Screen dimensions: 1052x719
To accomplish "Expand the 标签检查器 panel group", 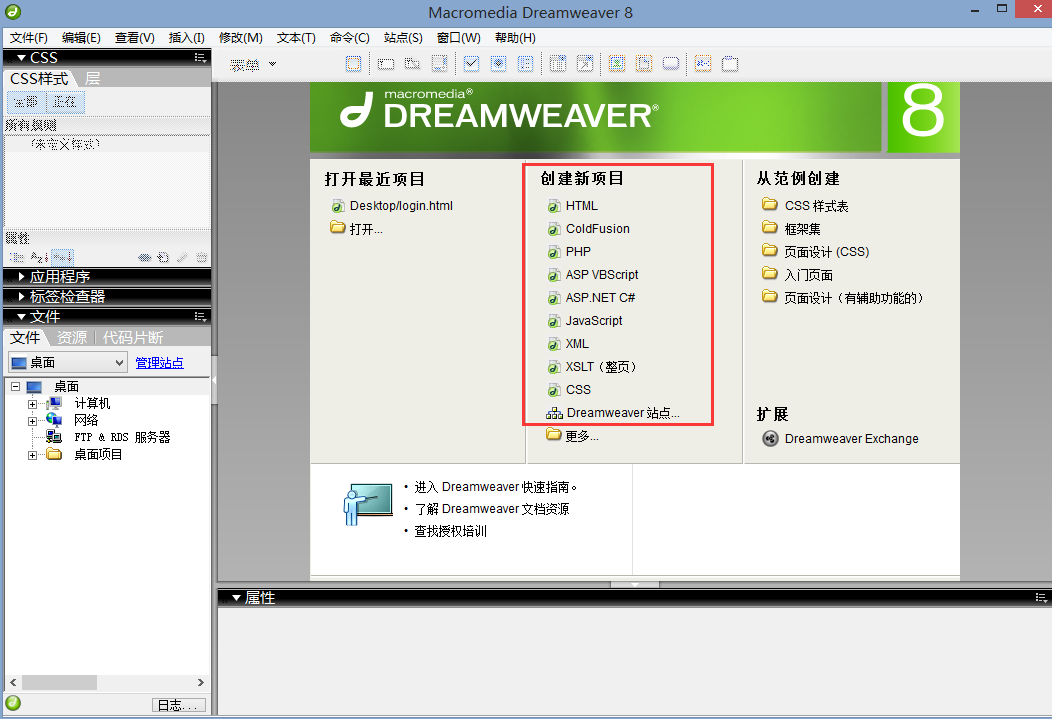I will pos(21,296).
